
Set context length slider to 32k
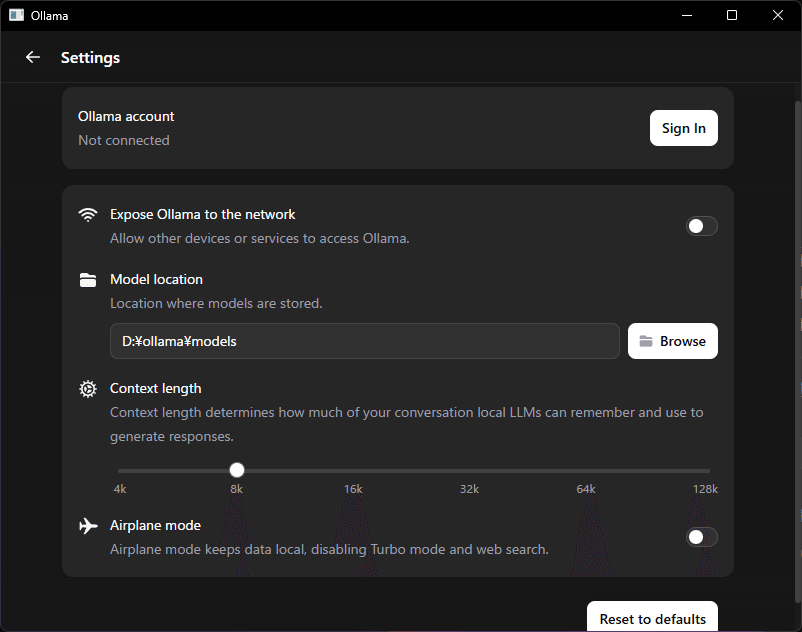(x=469, y=470)
